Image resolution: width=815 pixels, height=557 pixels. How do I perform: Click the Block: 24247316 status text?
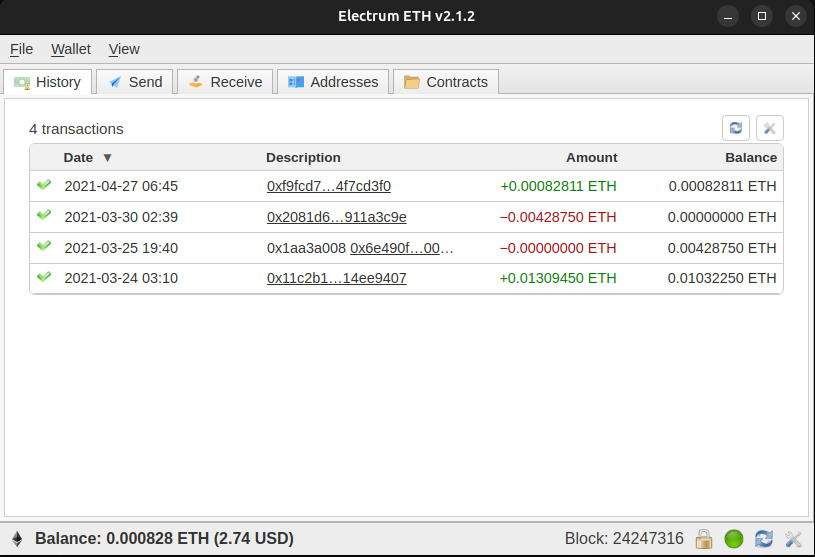(624, 539)
